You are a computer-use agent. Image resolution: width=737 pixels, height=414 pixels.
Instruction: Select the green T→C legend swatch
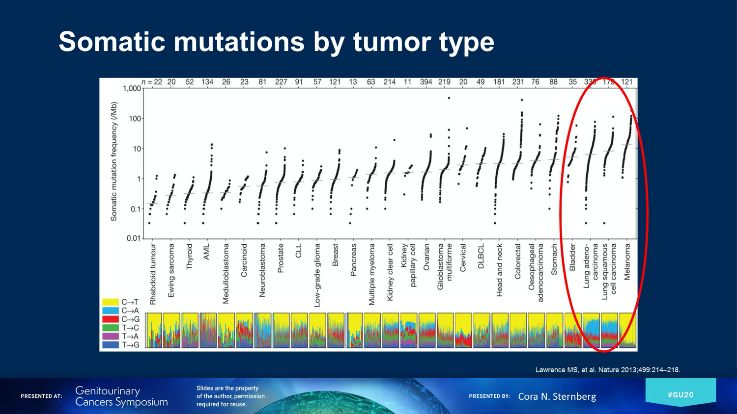click(110, 328)
